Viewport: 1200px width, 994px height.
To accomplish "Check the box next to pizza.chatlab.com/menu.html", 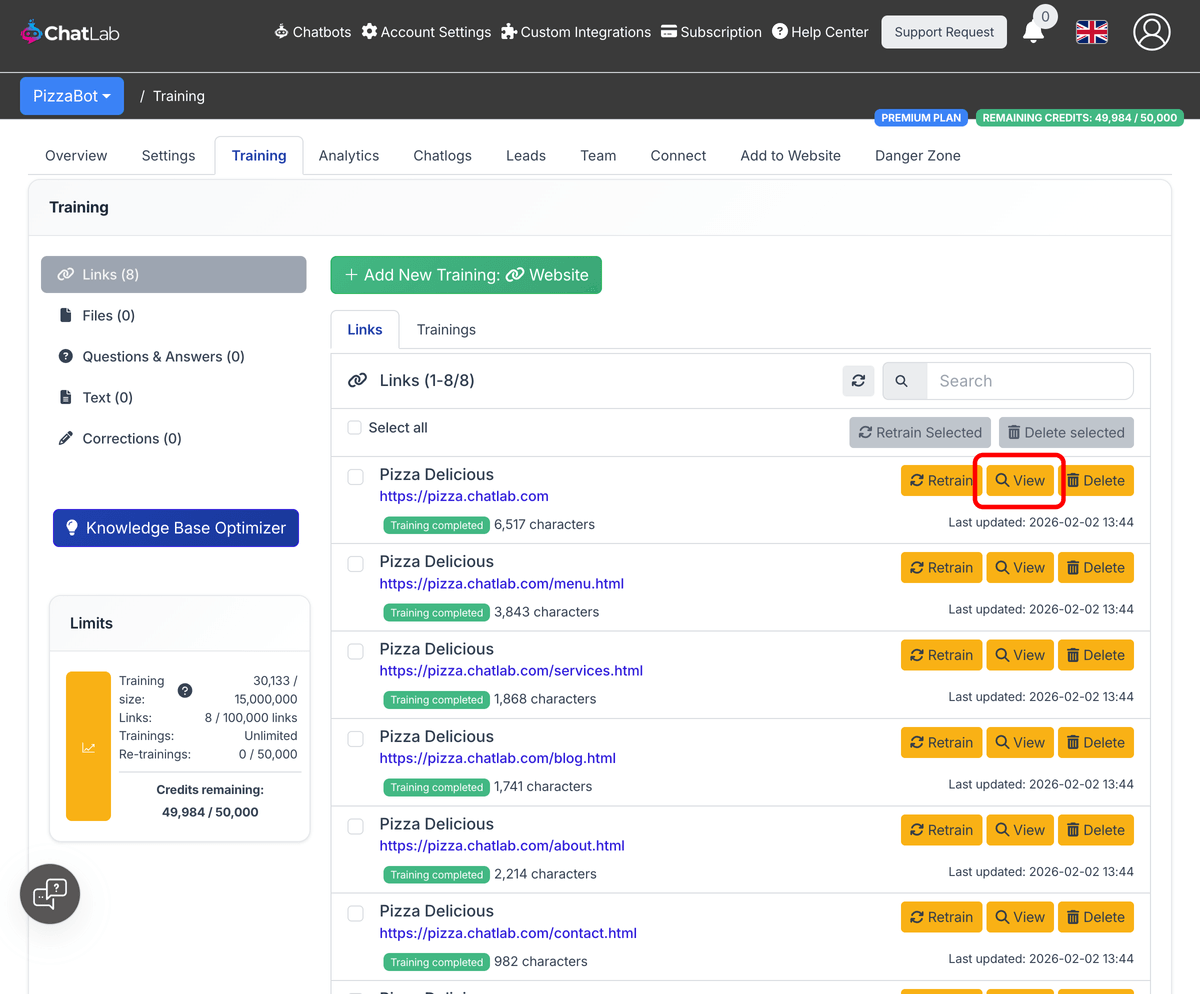I will click(x=355, y=564).
